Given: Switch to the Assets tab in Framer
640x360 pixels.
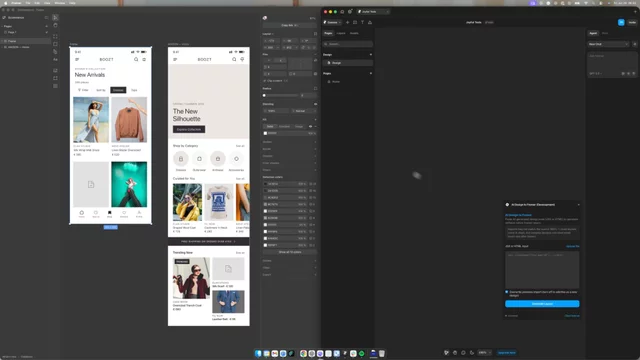Looking at the screenshot, I should pos(354,33).
